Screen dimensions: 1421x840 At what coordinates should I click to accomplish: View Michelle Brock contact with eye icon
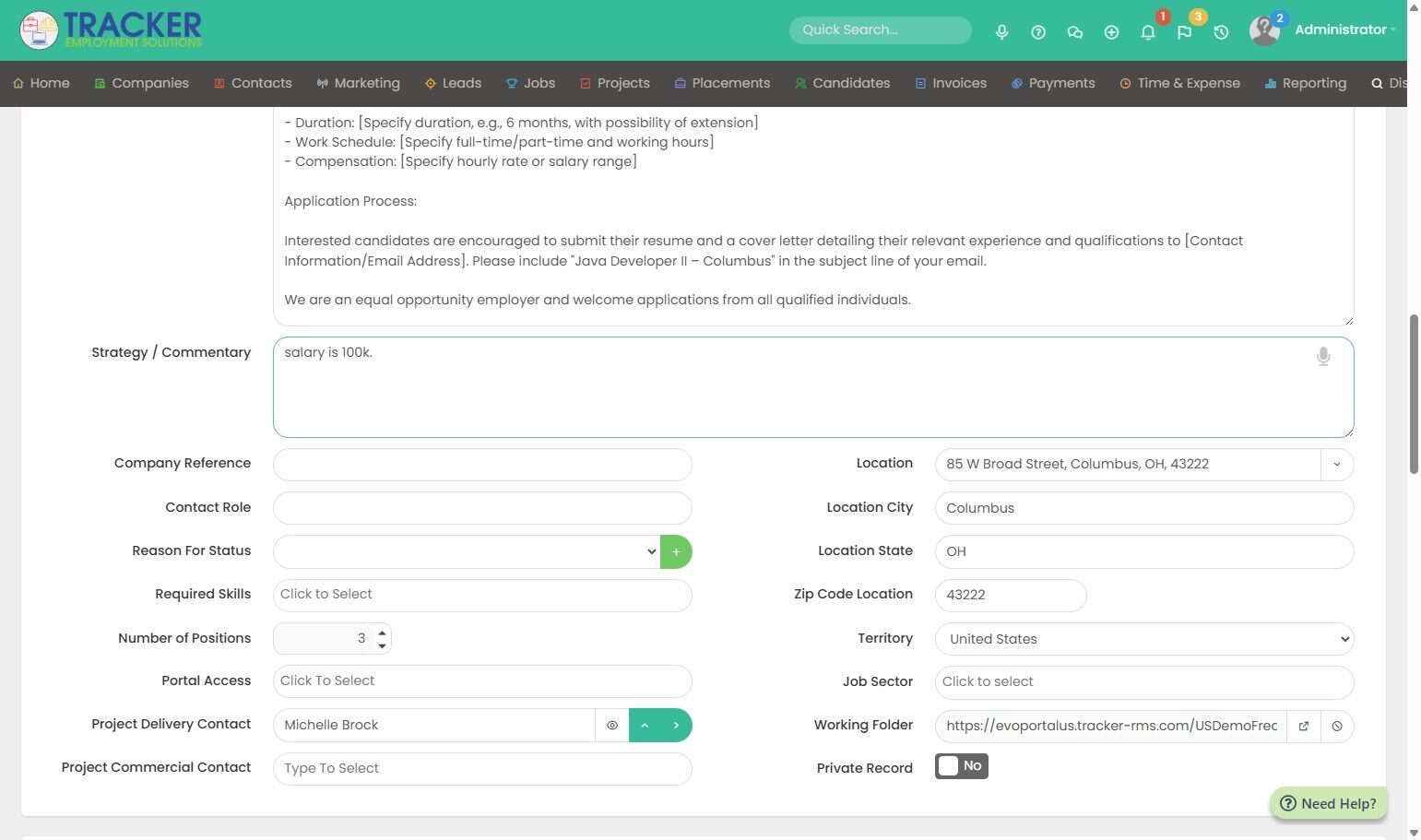tap(612, 726)
